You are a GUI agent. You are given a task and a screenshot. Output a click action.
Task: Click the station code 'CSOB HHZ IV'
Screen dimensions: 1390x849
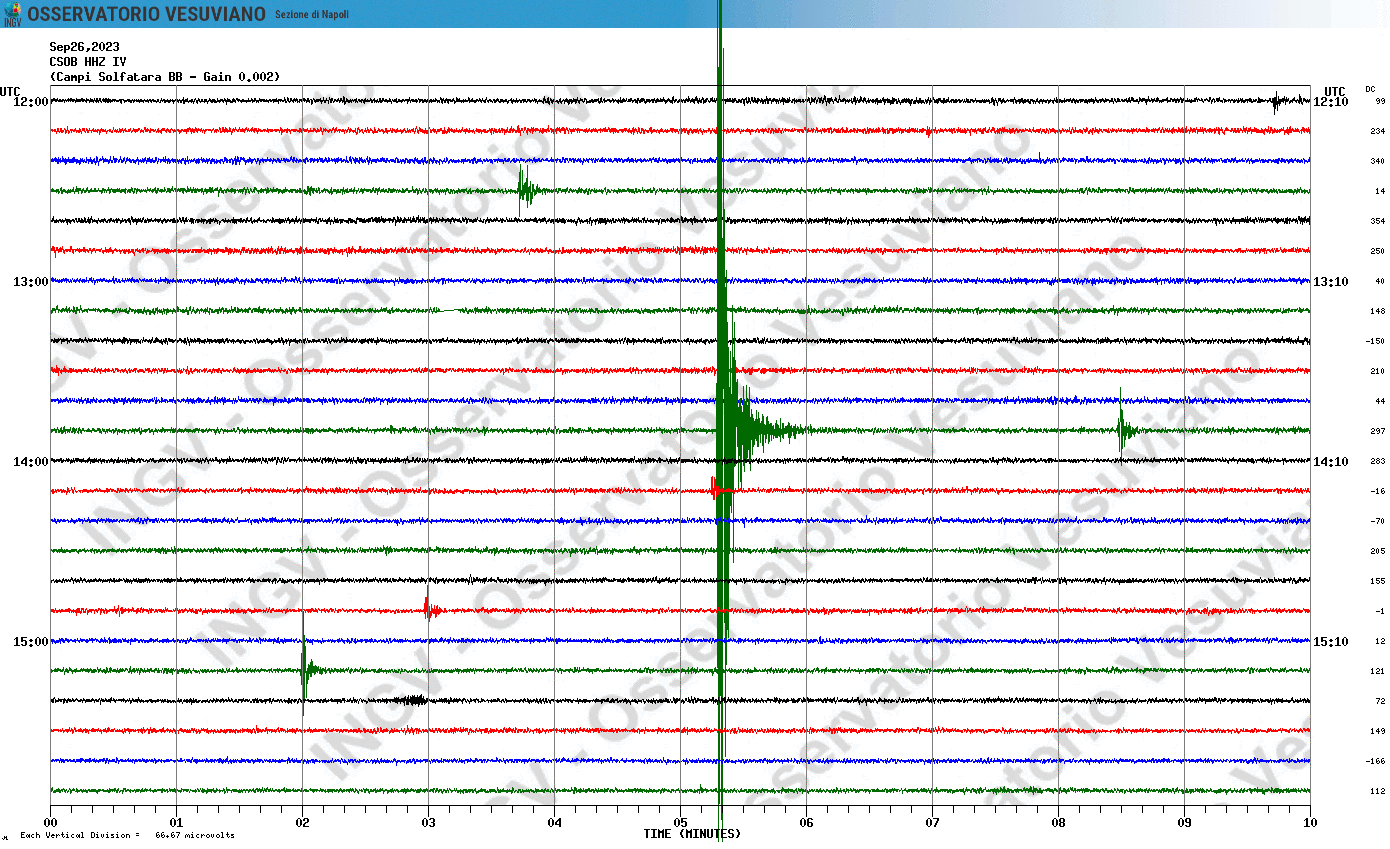(x=88, y=62)
